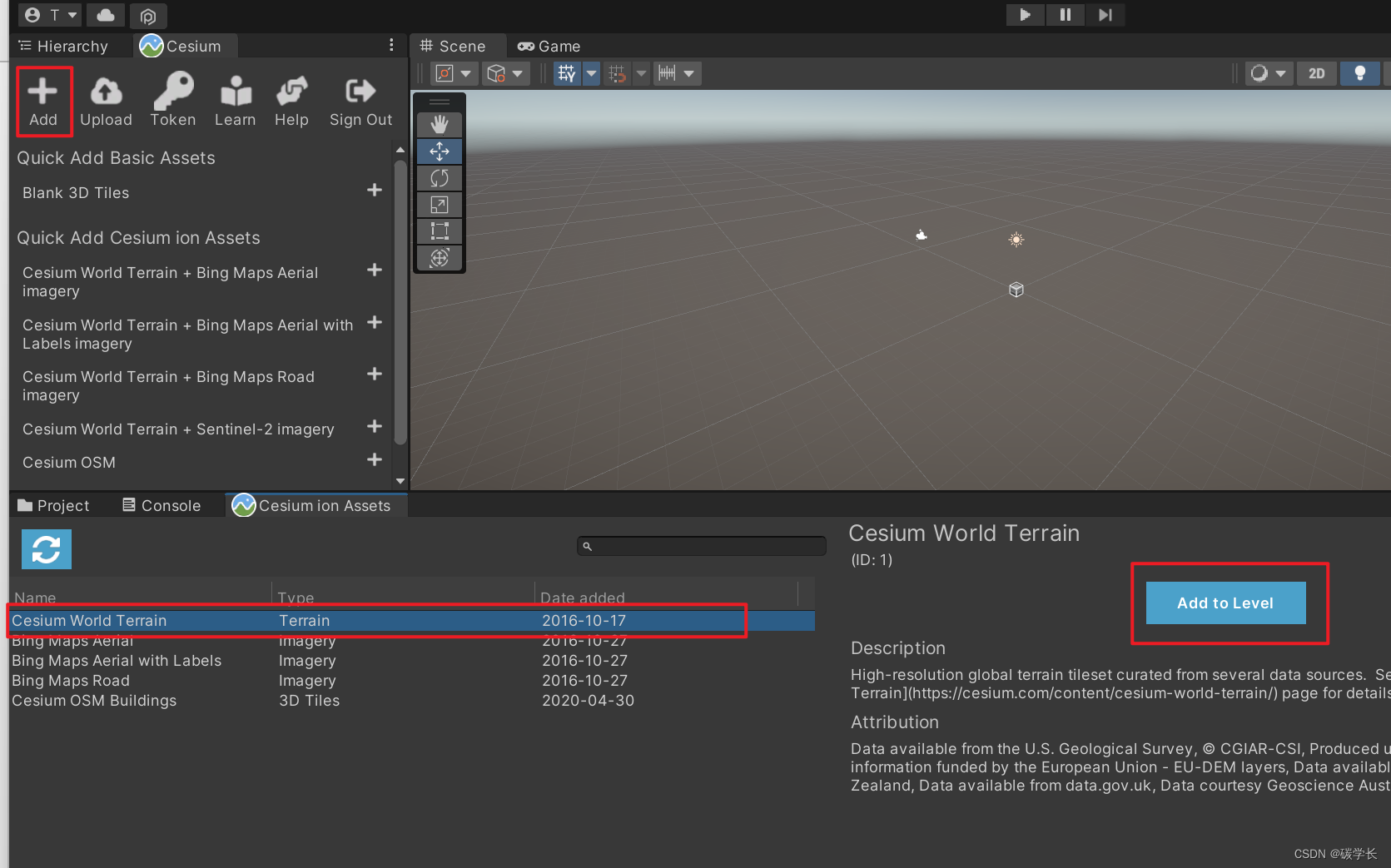1391x868 pixels.
Task: Select the Move tool
Action: coord(440,151)
